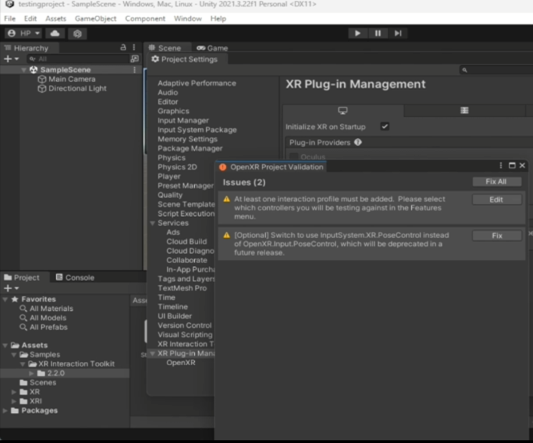Viewport: 533px width, 443px height.
Task: Open SampleScene context menu dots
Action: pyautogui.click(x=135, y=70)
